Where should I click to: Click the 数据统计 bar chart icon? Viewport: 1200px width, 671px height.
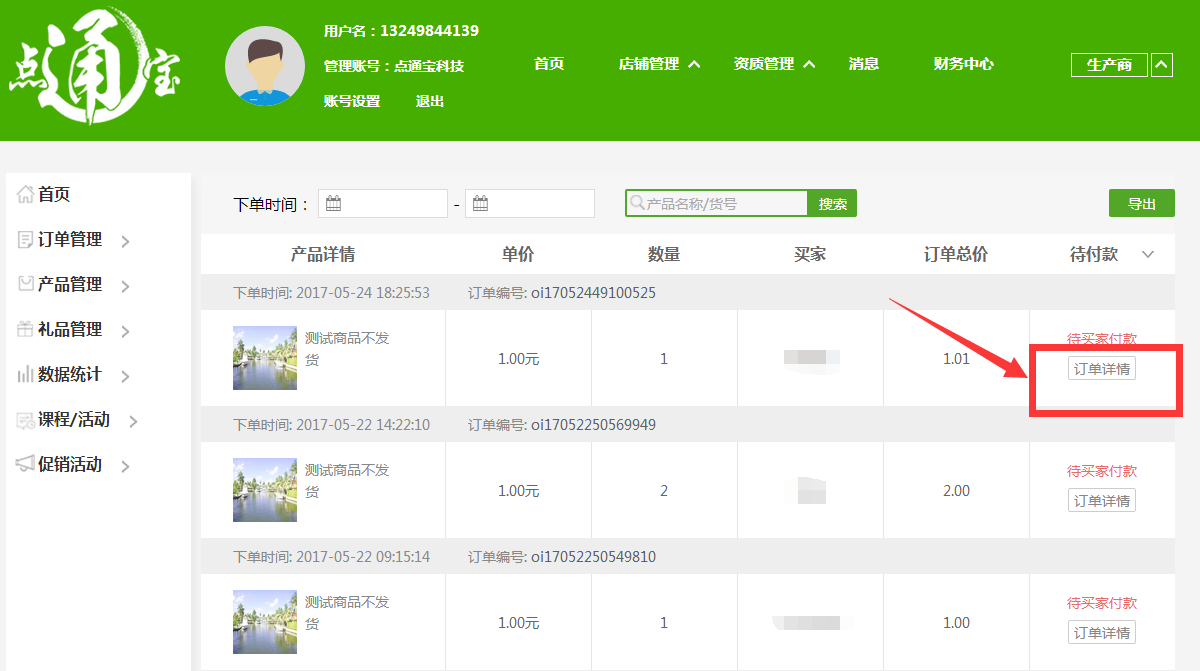pyautogui.click(x=25, y=375)
